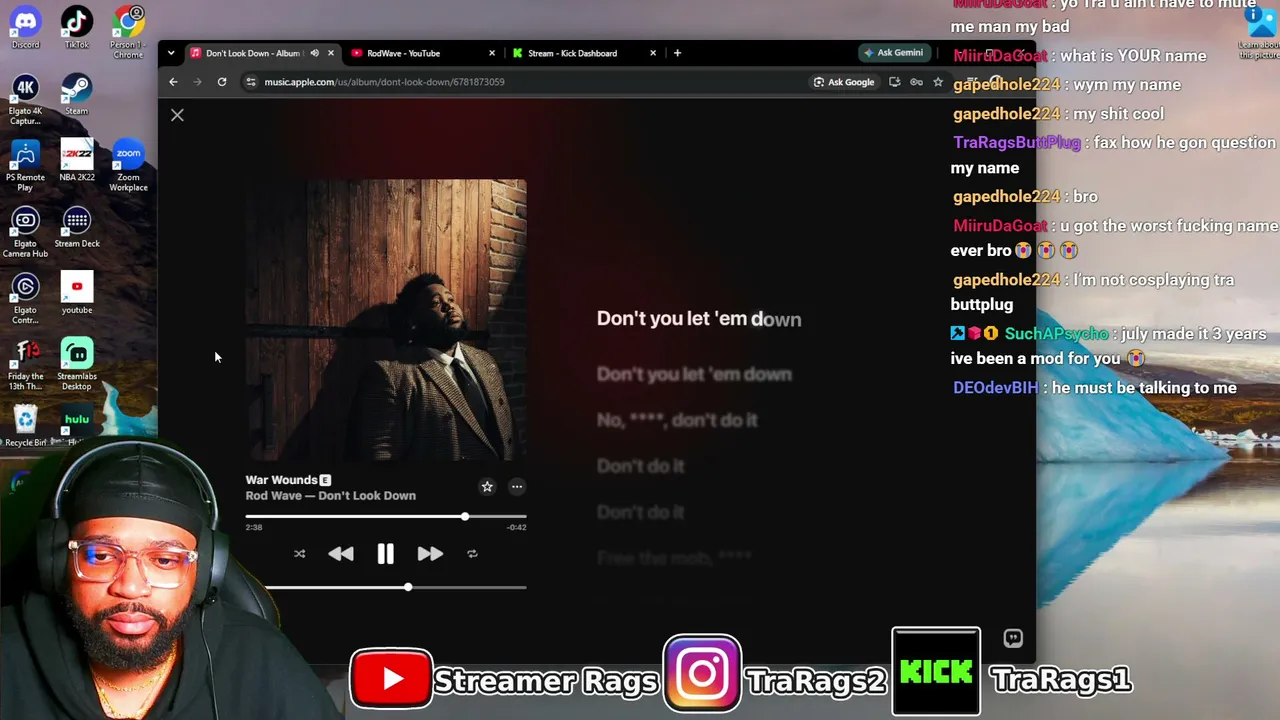Go forward in the browser
This screenshot has height=720, width=1280.
[x=197, y=82]
